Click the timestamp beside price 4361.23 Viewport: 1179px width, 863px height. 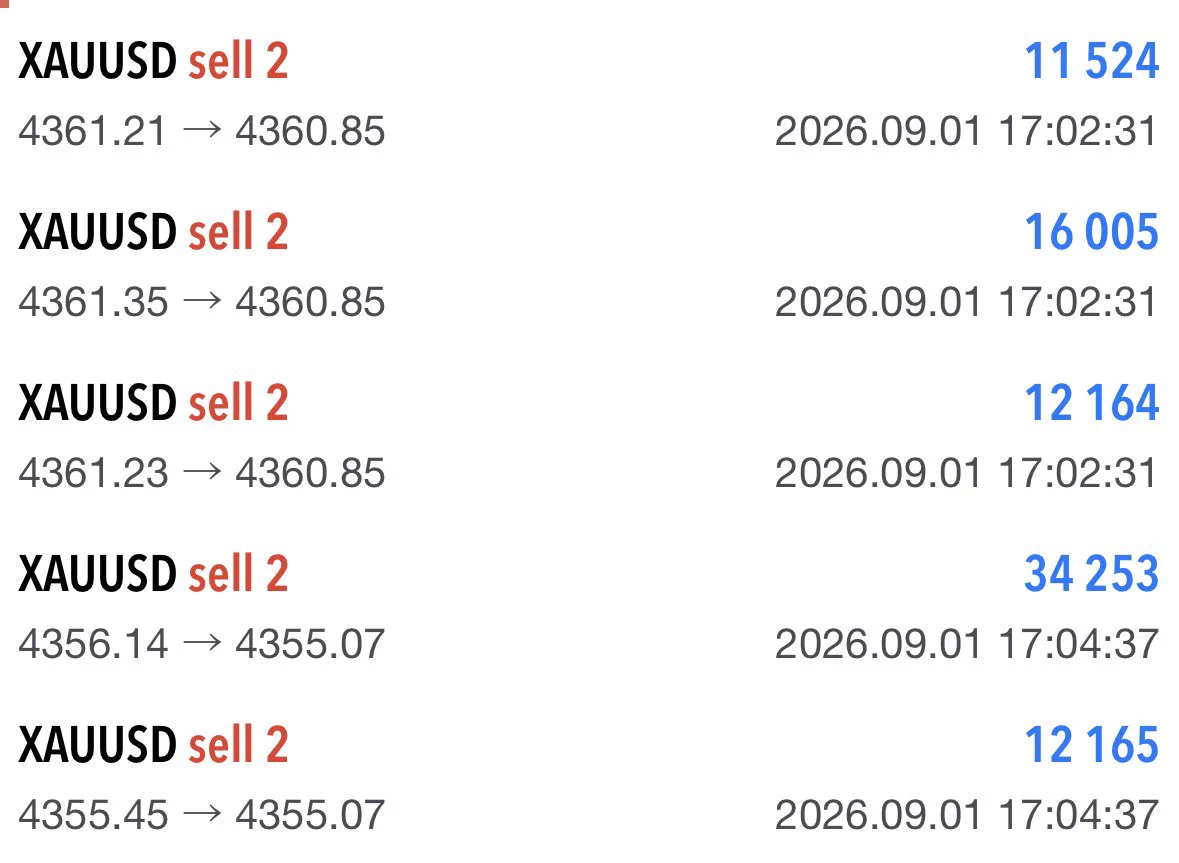pyautogui.click(x=966, y=473)
